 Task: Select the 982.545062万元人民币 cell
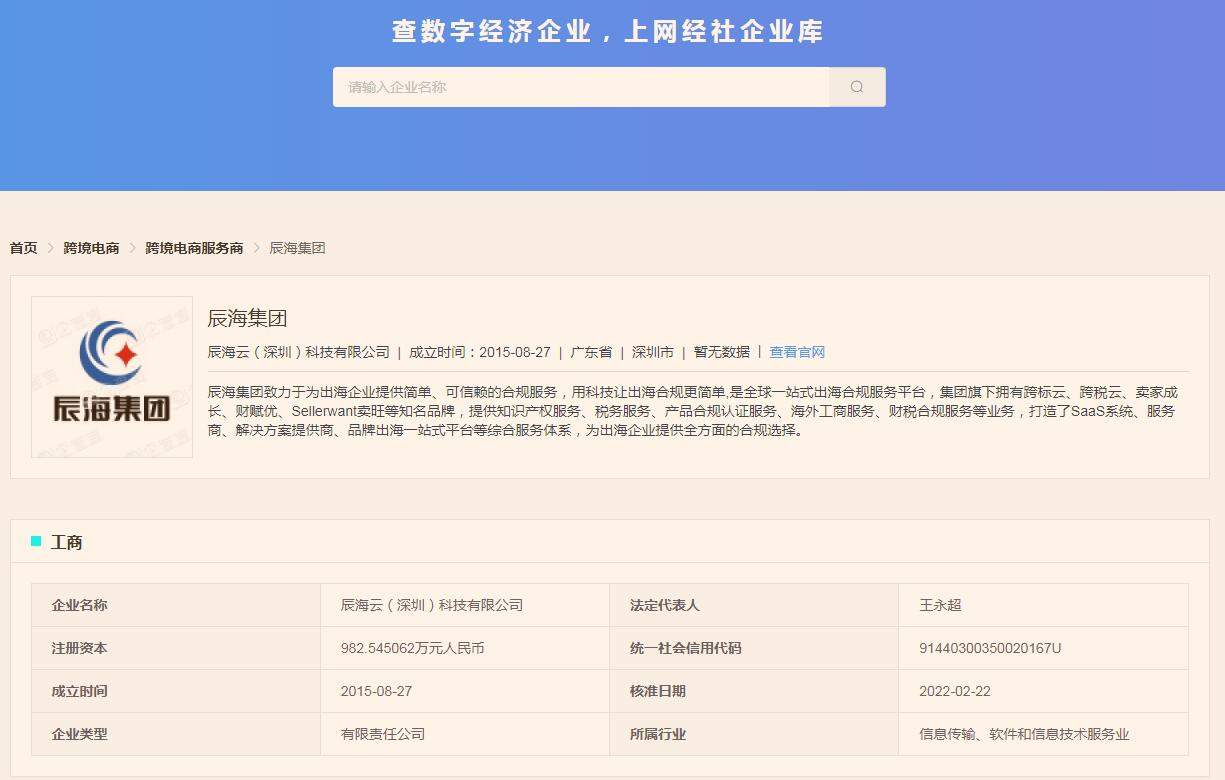[x=465, y=648]
